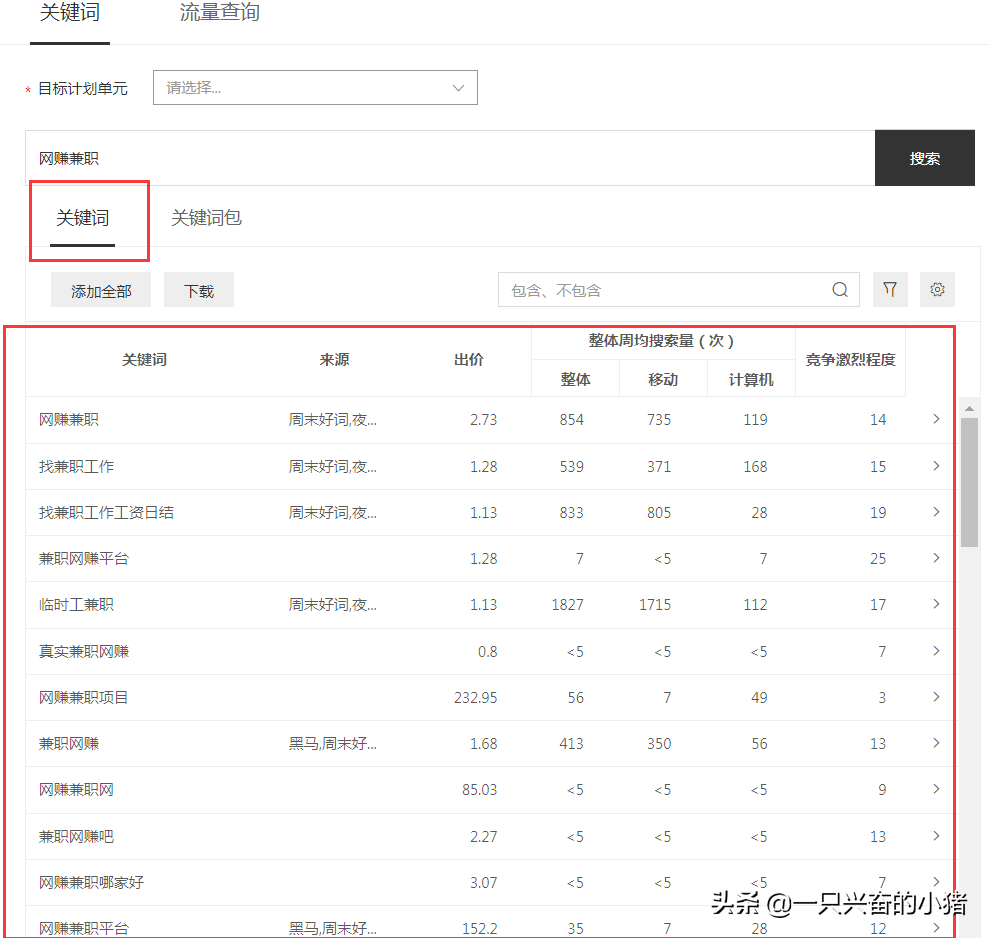Select keyword 找兼职工作工资日结
The height and width of the screenshot is (938, 989).
pyautogui.click(x=106, y=512)
